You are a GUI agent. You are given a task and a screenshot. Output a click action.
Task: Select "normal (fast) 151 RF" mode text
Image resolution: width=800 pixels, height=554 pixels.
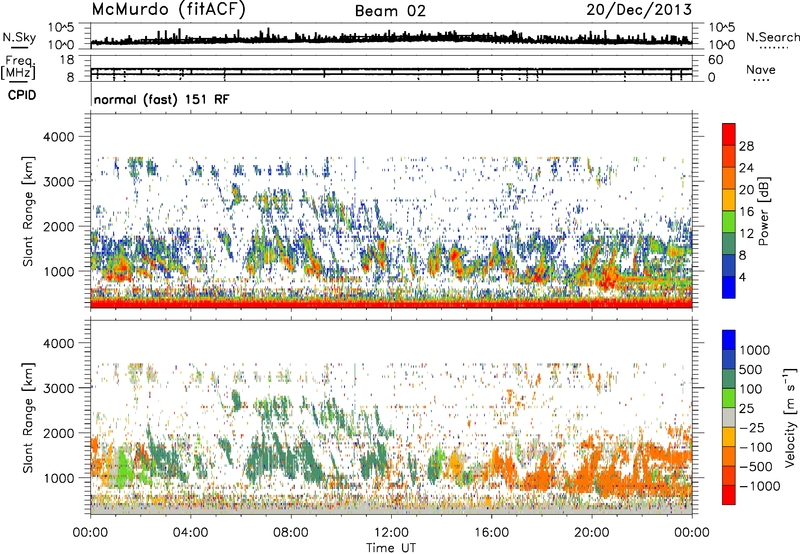161,99
